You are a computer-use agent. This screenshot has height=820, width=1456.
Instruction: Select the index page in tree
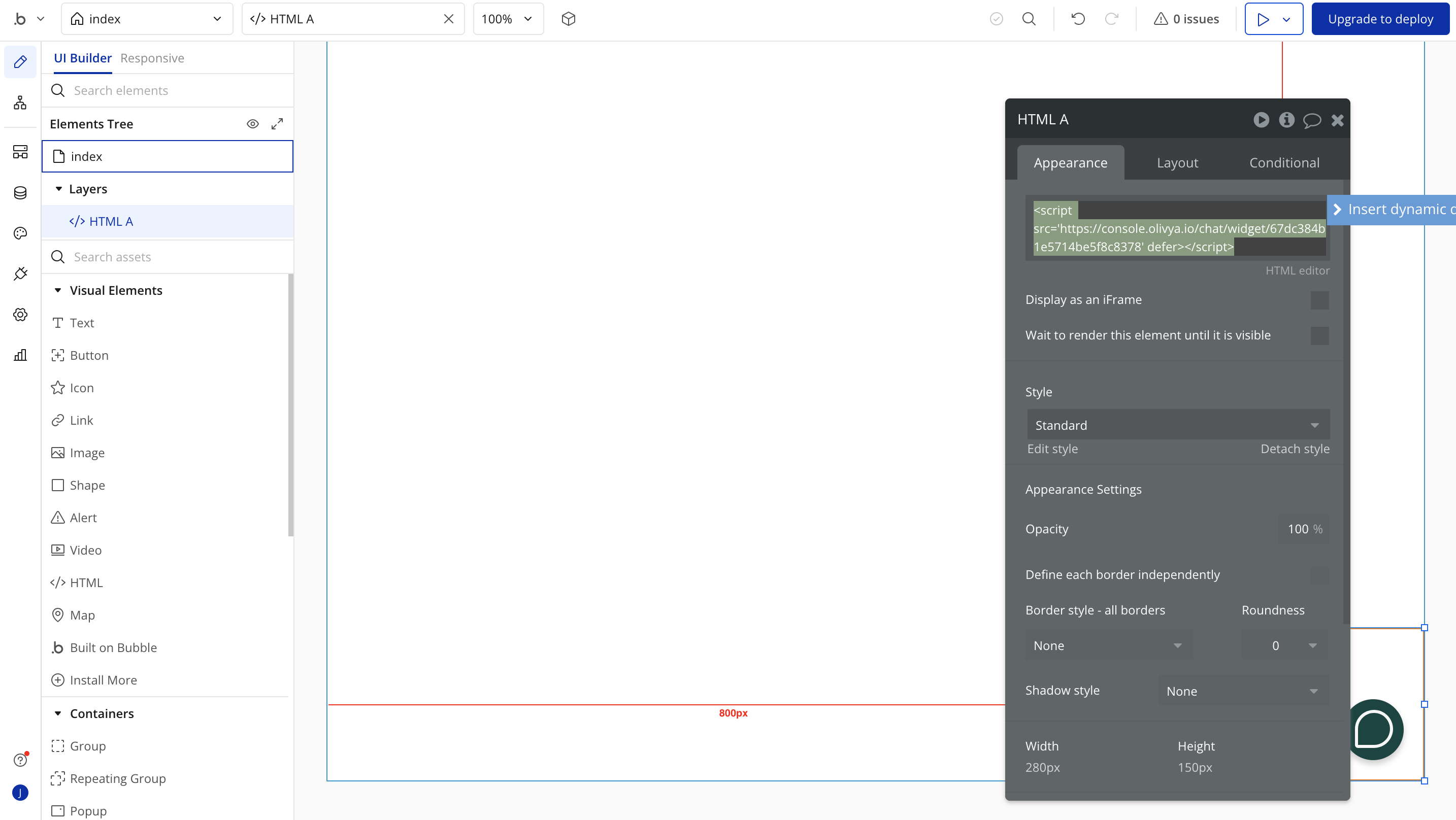coord(168,156)
